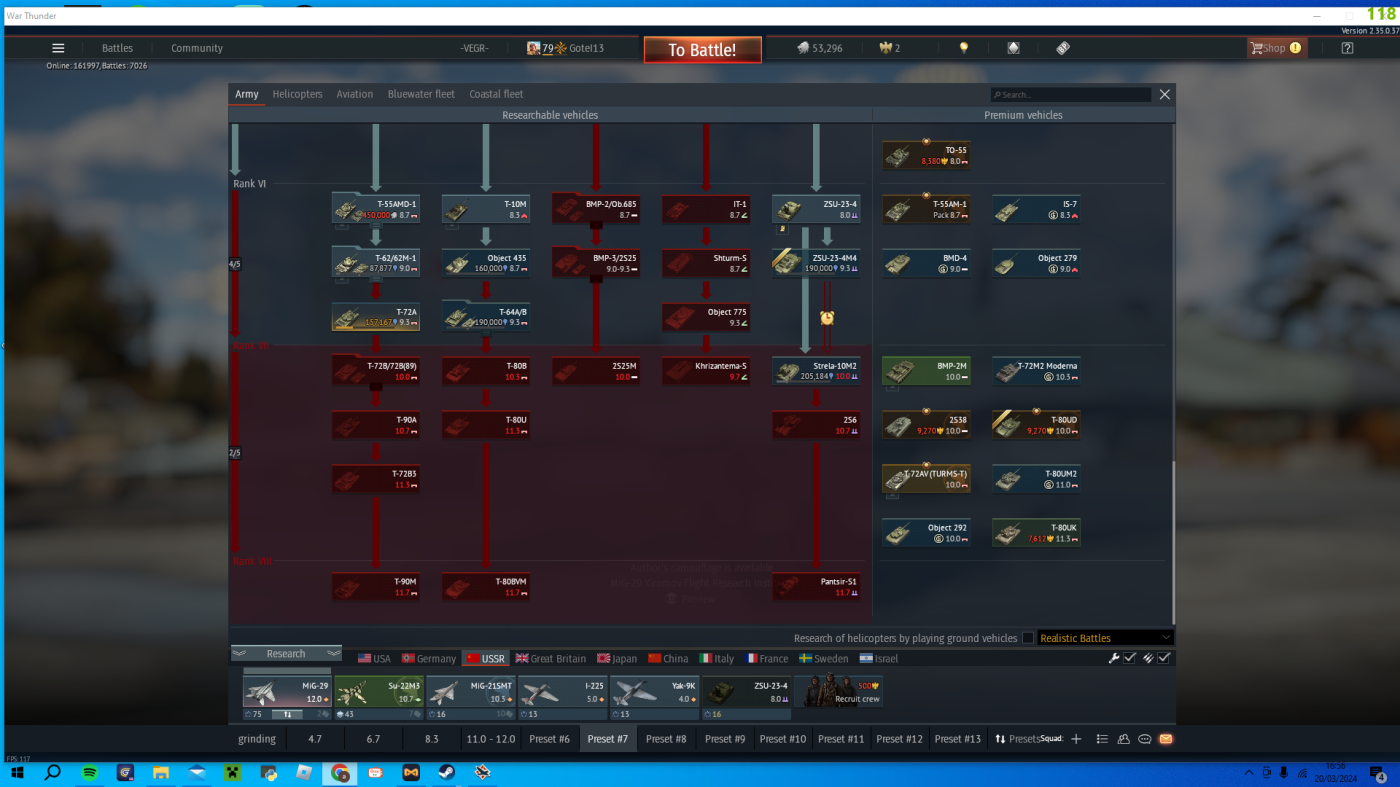Switch to the Bluewater fleet tab
The image size is (1400, 787).
pyautogui.click(x=421, y=94)
